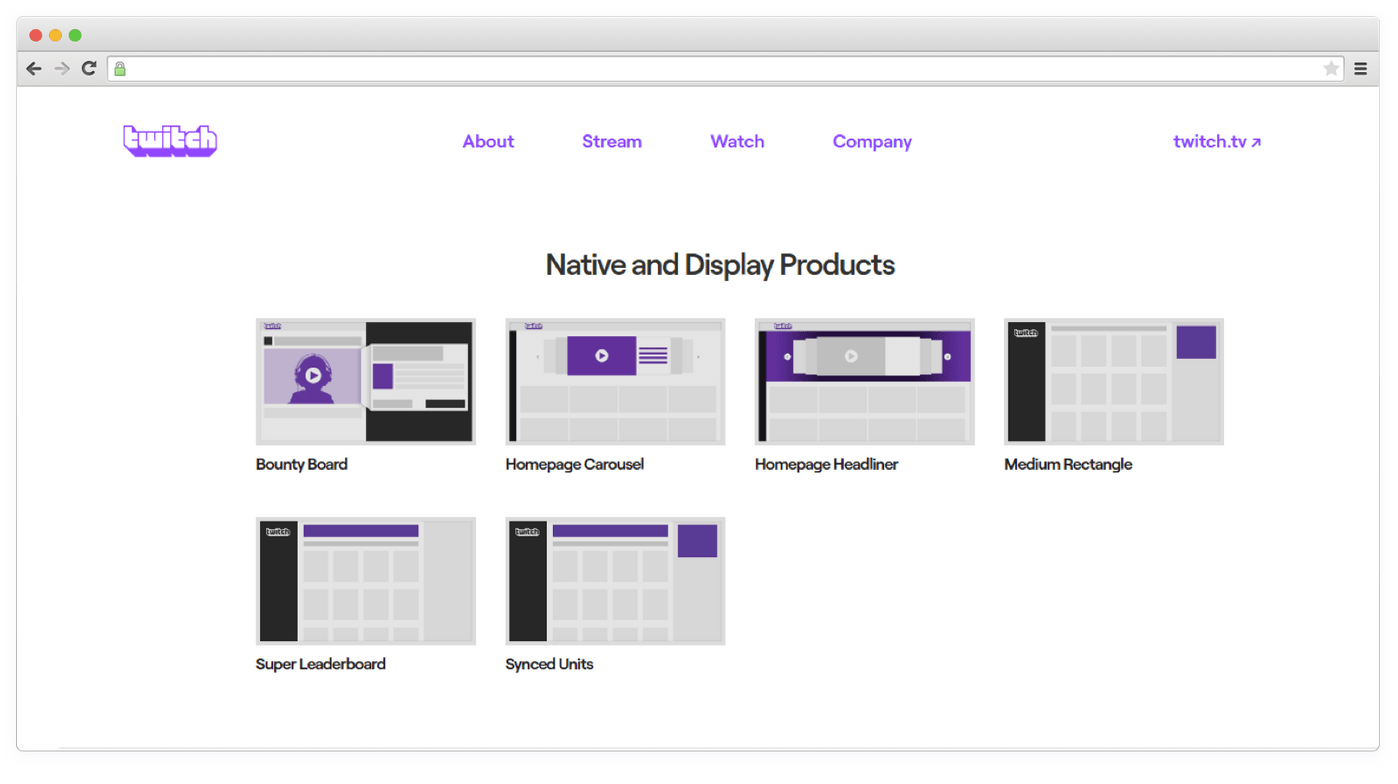
Task: Click the Homepage Carousel label
Action: click(x=575, y=464)
